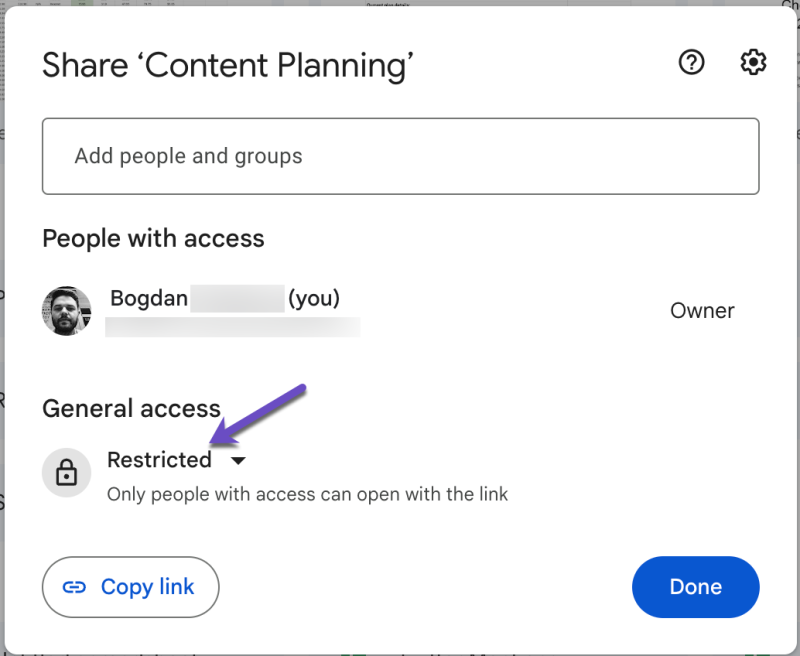The image size is (800, 656).
Task: Open link sharing settings gear icon
Action: point(753,62)
